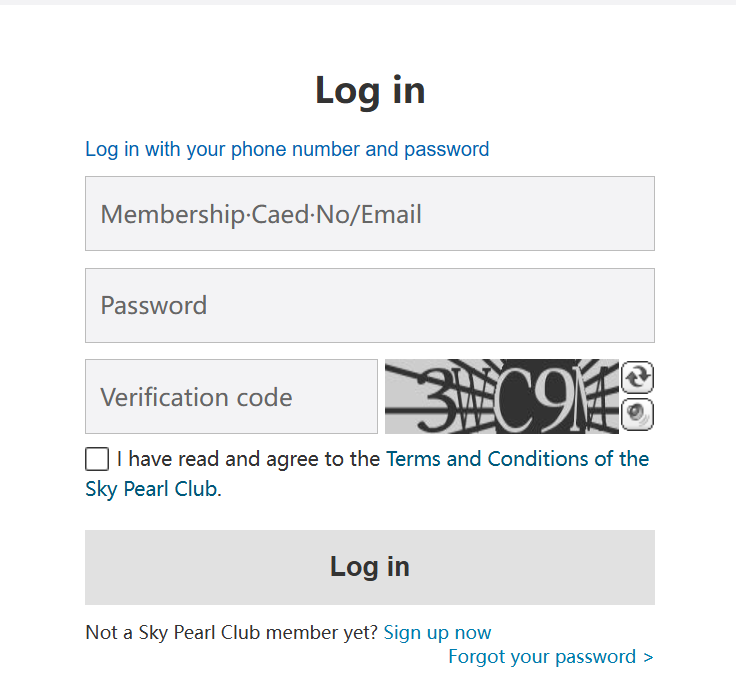Go to Forgot your password
This screenshot has width=736, height=699.
coord(542,656)
